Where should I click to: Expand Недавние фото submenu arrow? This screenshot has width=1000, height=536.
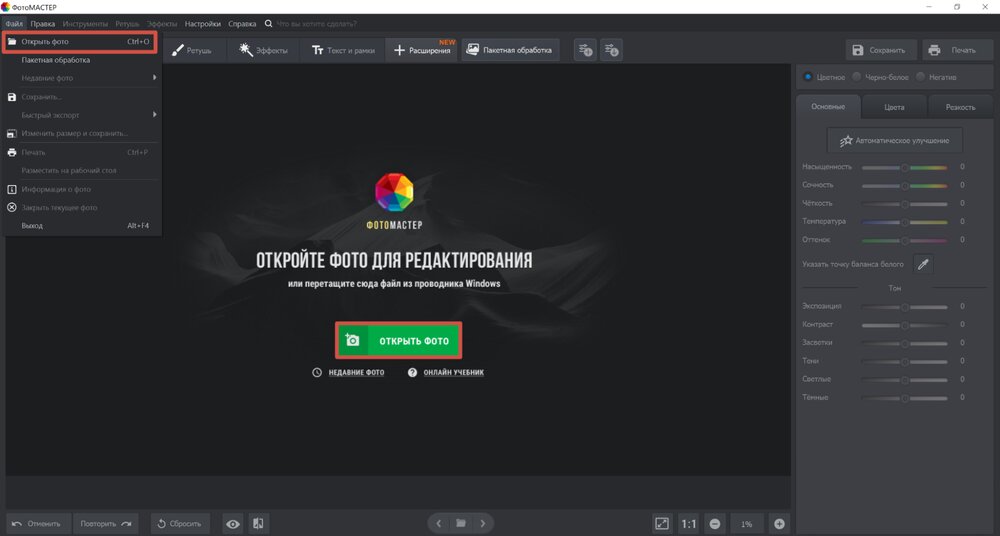tap(154, 78)
